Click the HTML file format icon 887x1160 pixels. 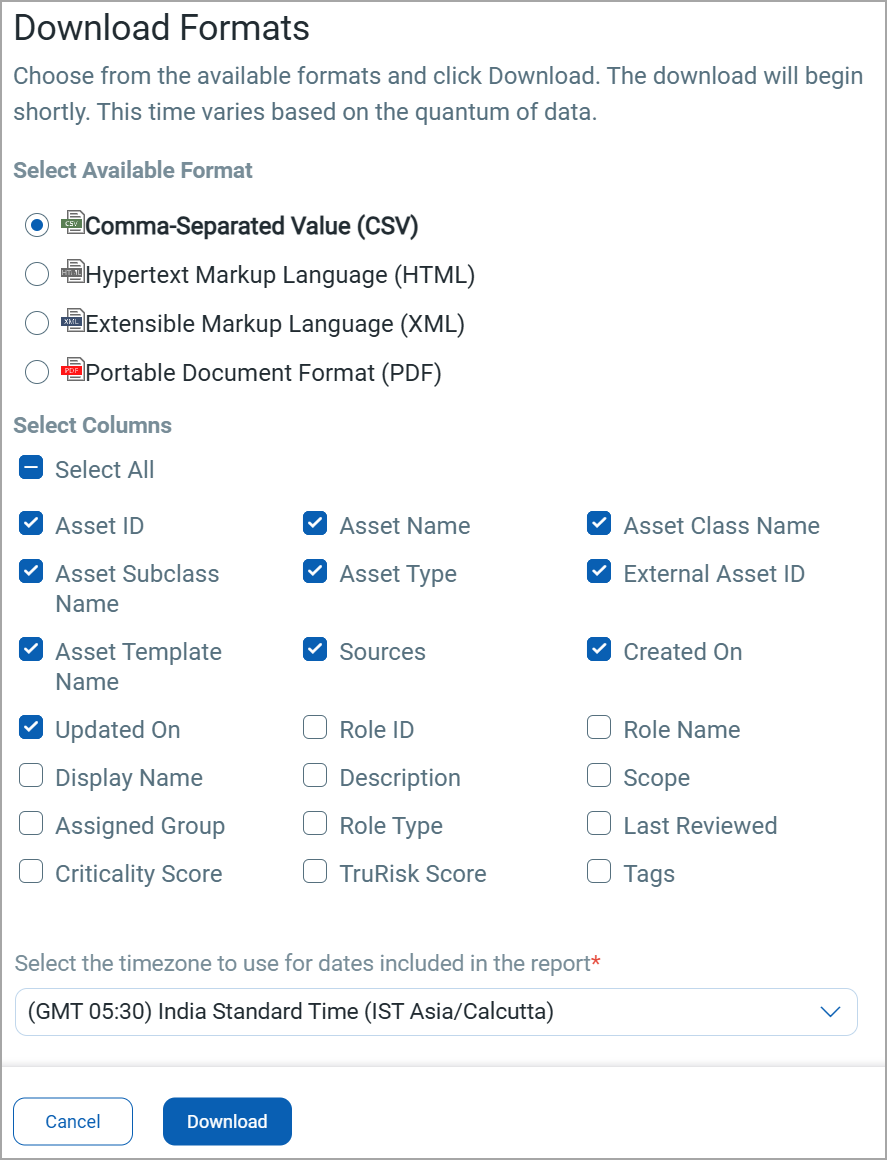(x=72, y=271)
